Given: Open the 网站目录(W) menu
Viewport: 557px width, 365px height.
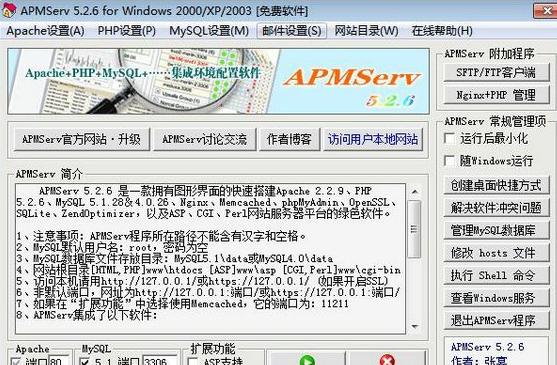Looking at the screenshot, I should (x=366, y=31).
